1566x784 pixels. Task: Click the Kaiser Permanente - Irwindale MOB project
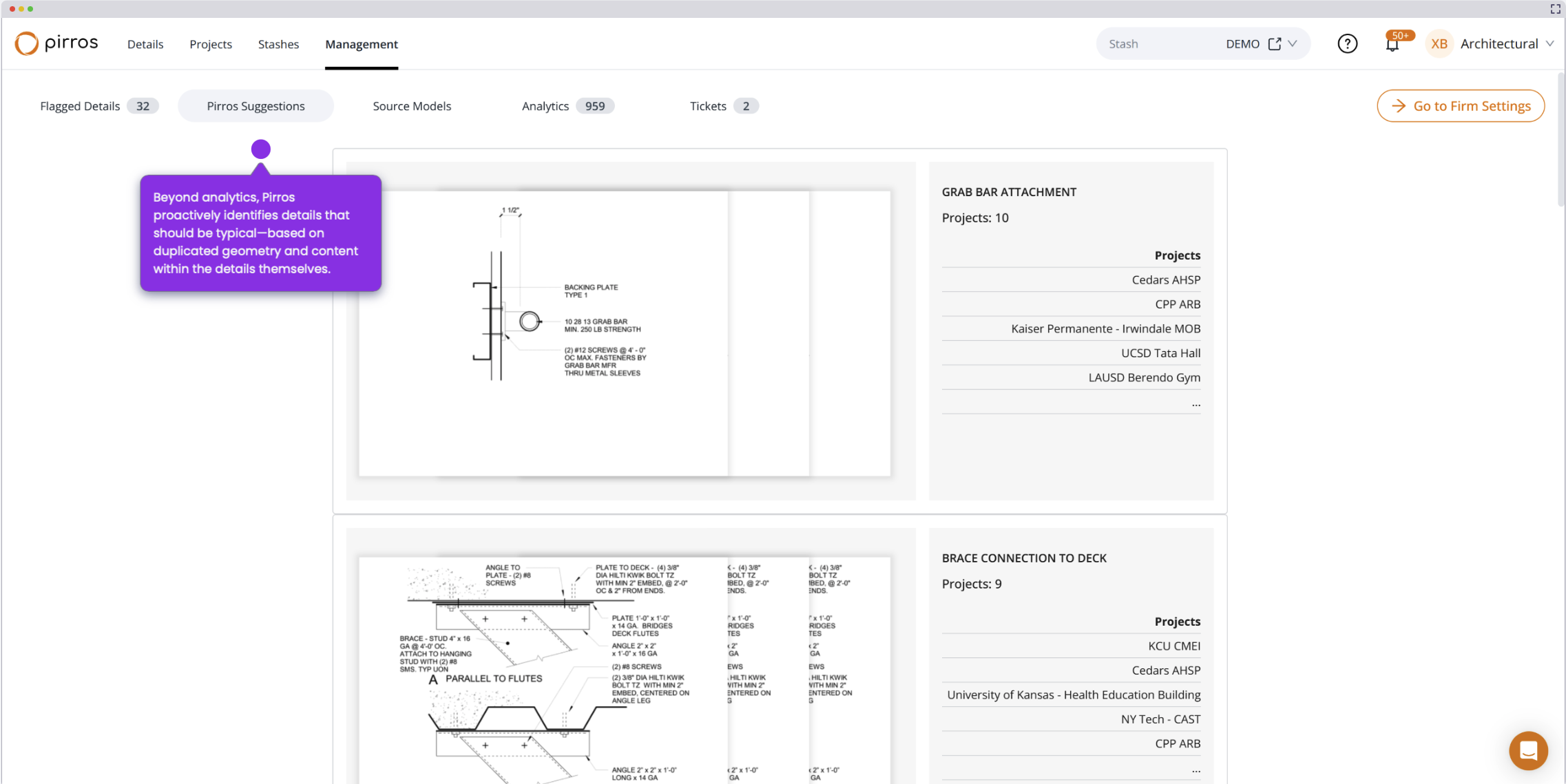1105,328
